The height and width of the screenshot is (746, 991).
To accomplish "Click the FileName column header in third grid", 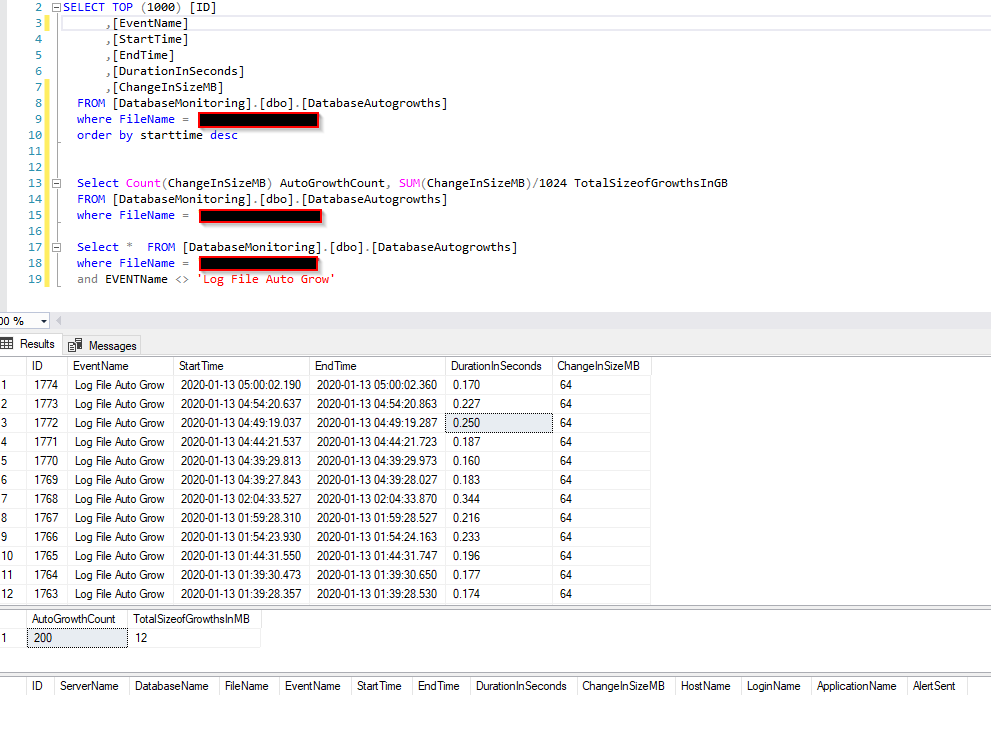I will point(250,686).
